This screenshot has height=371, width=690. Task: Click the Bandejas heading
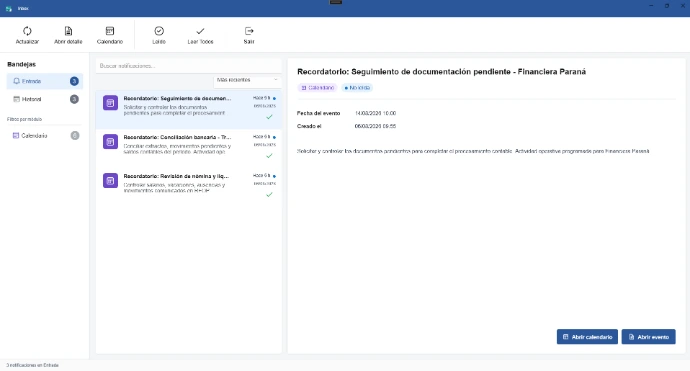22,64
